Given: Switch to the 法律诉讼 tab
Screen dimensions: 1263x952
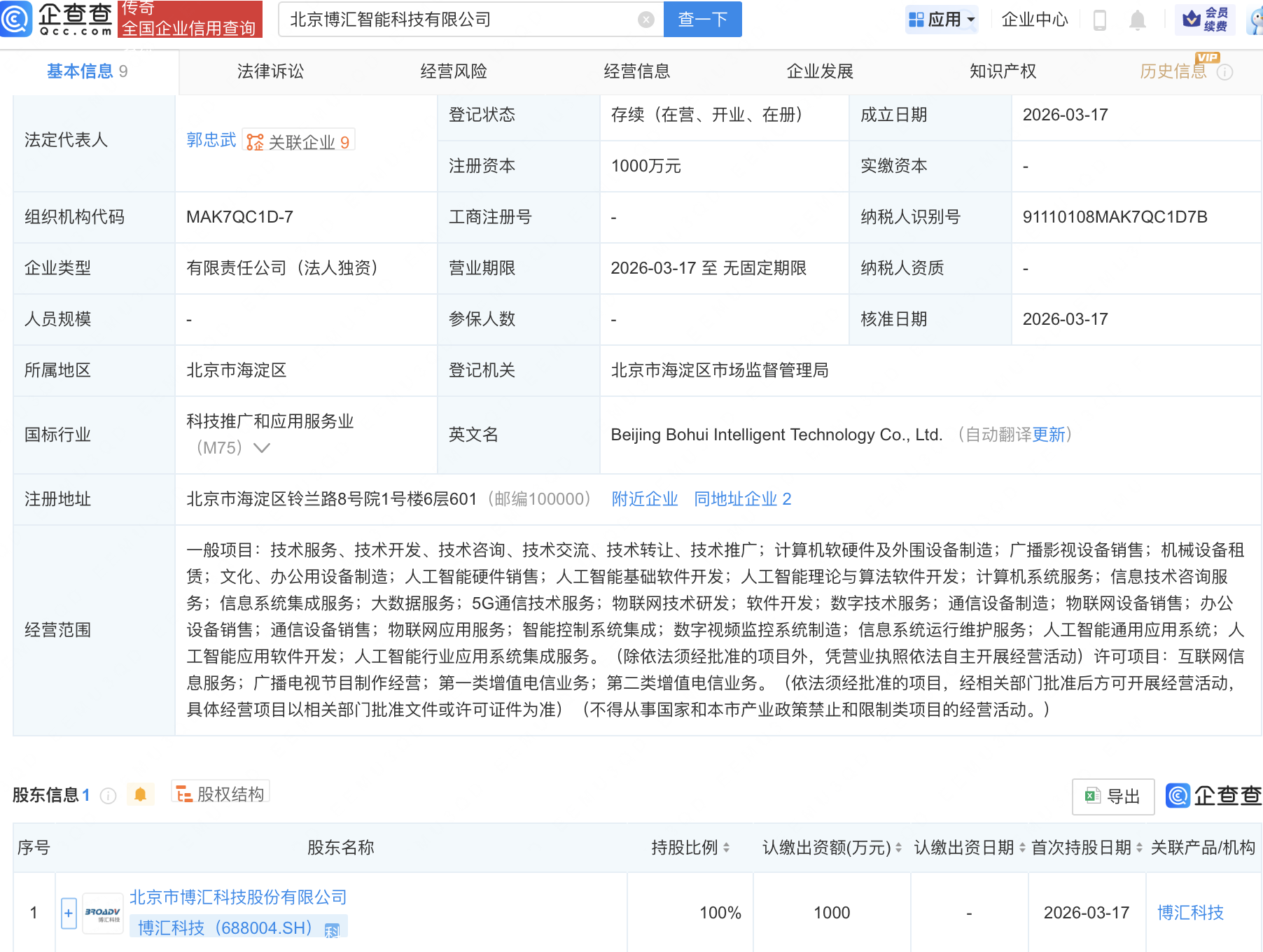Looking at the screenshot, I should pyautogui.click(x=270, y=71).
